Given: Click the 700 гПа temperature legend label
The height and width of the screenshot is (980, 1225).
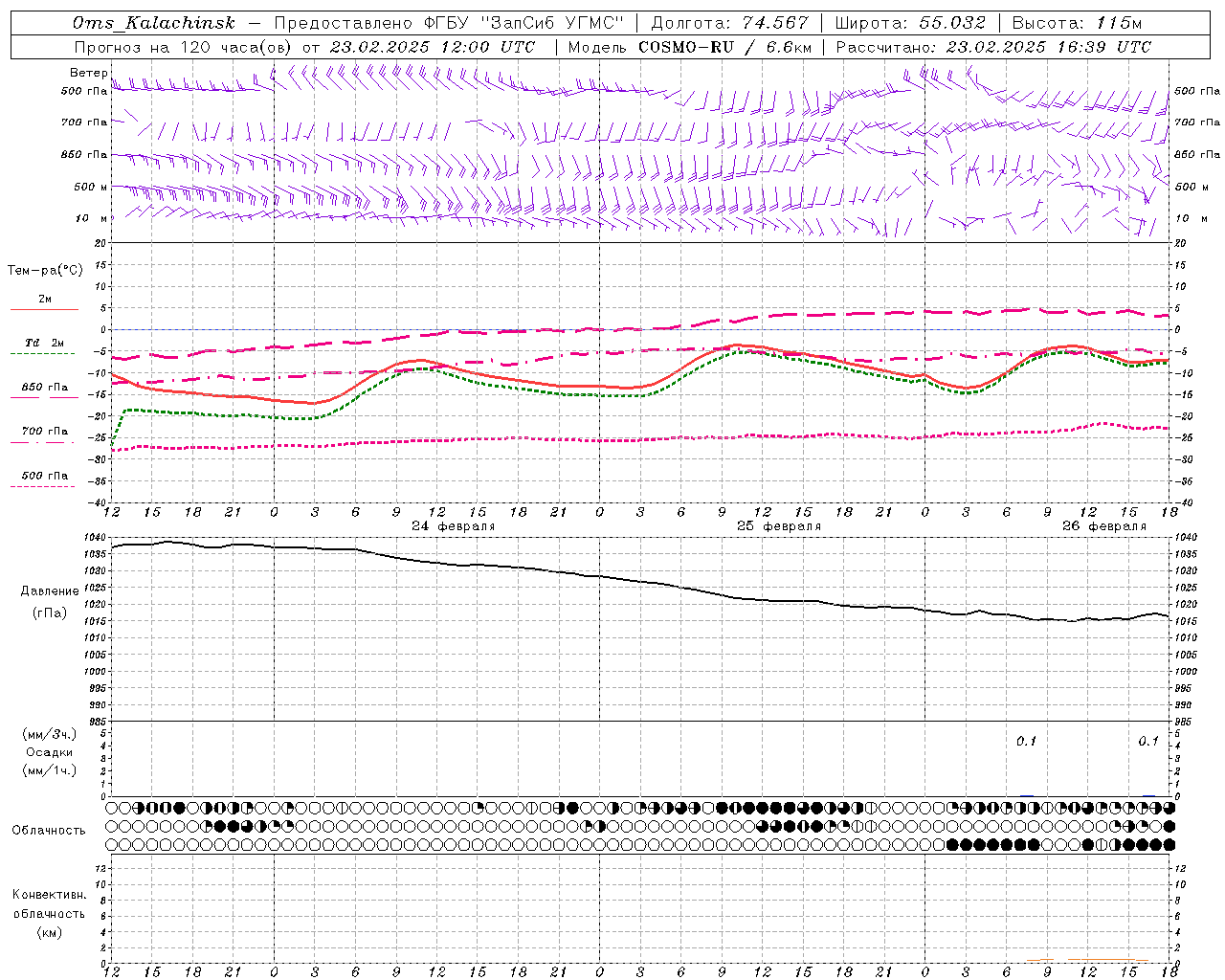Looking at the screenshot, I should pyautogui.click(x=45, y=432).
